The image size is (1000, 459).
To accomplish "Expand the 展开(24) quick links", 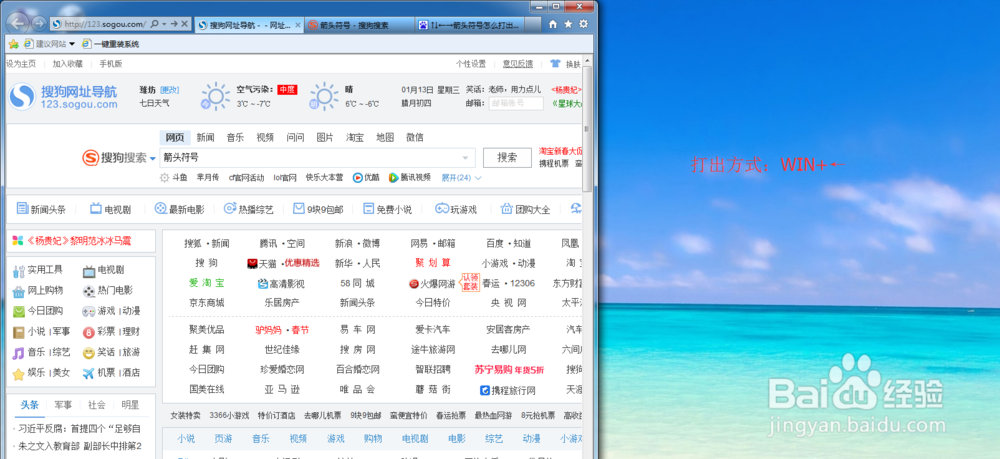I will pos(462,178).
